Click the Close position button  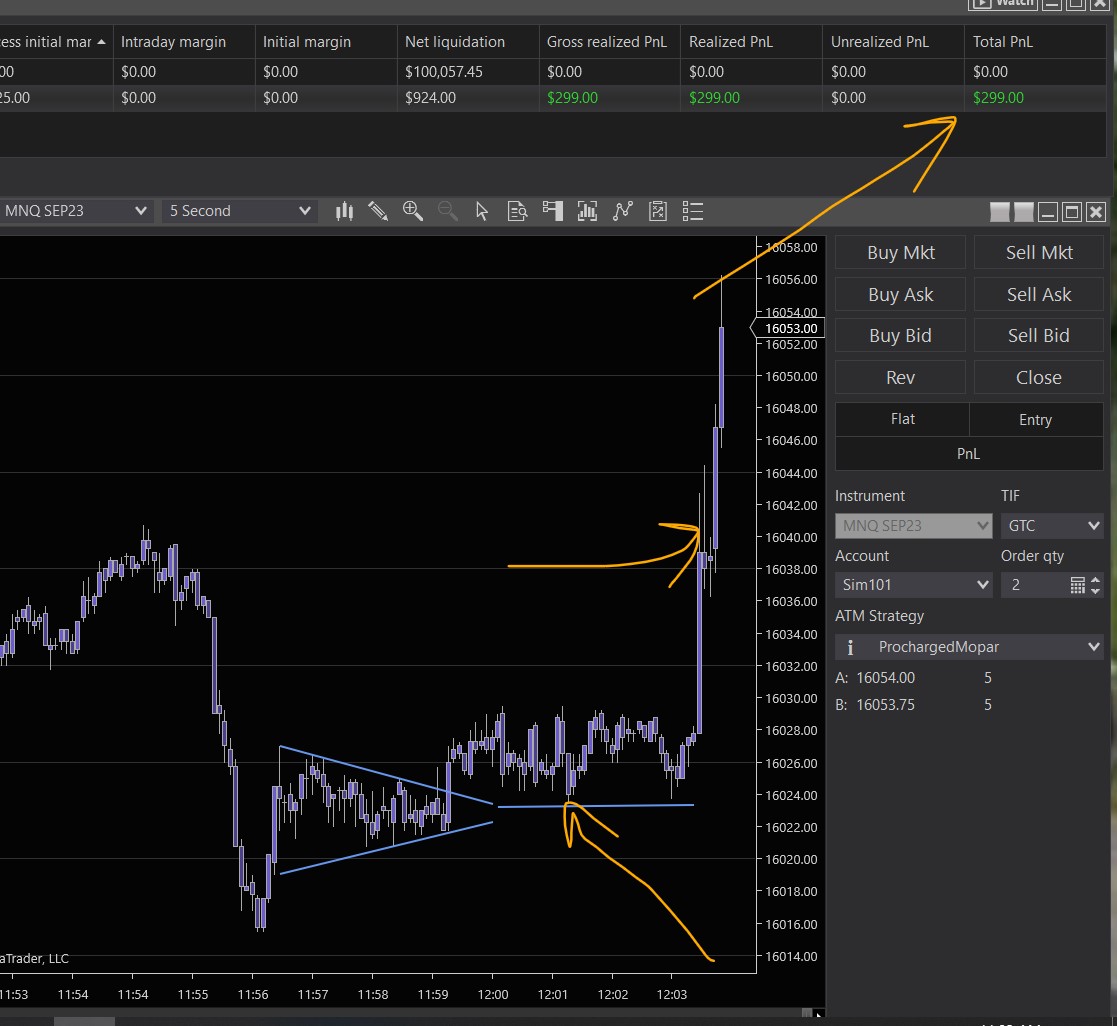pos(1038,377)
